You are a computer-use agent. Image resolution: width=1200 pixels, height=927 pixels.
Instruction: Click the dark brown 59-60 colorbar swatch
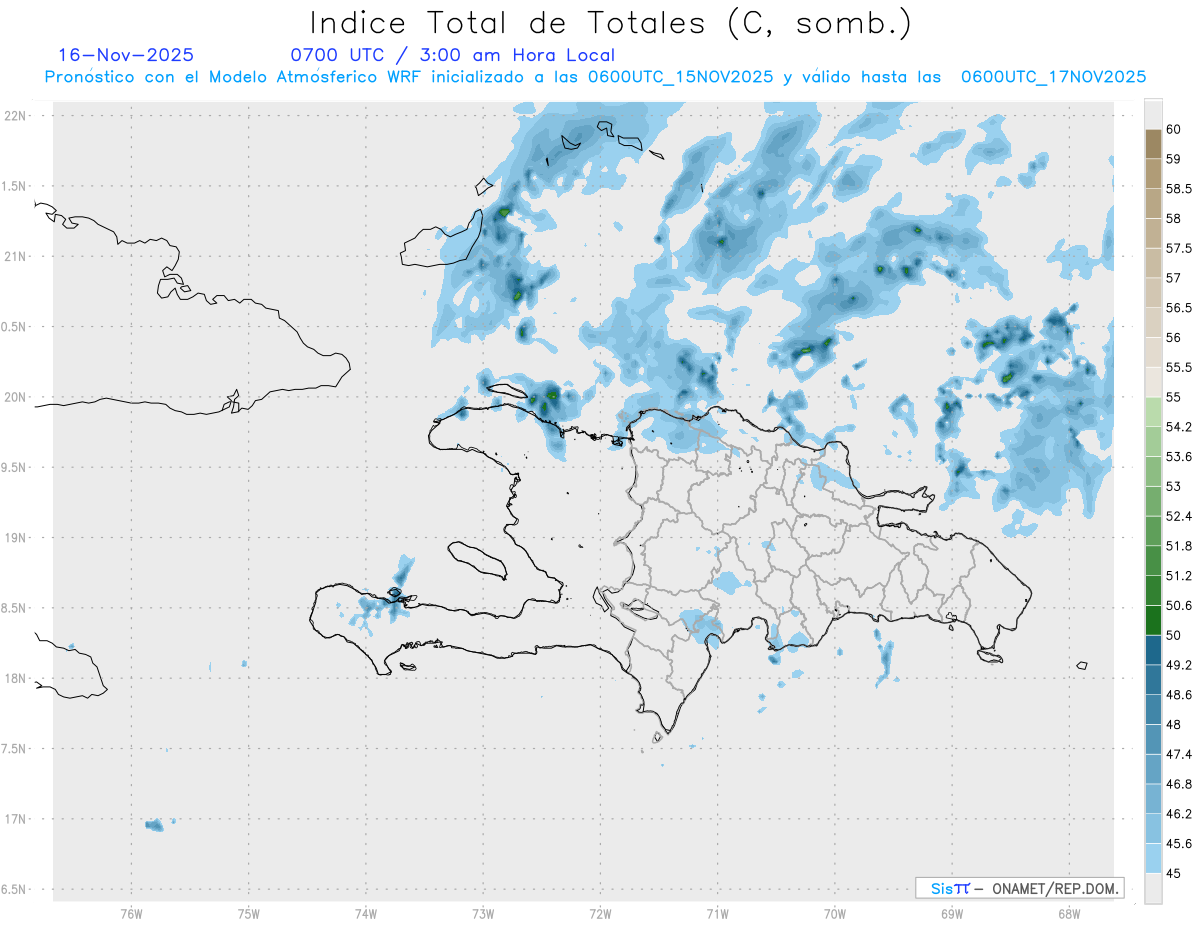point(1153,144)
